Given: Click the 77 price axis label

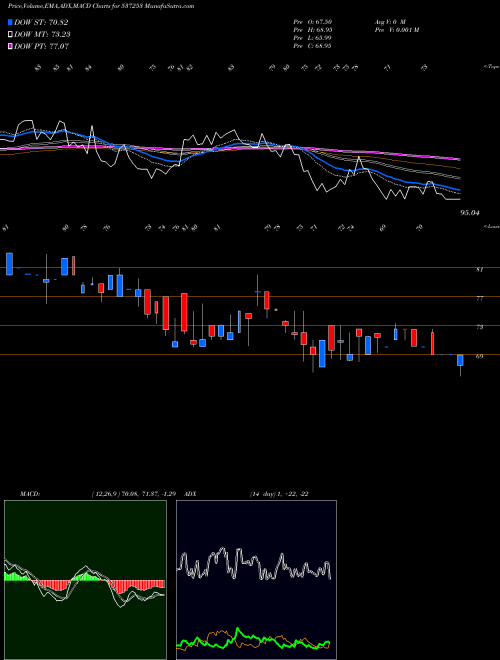Looking at the screenshot, I should [x=479, y=298].
